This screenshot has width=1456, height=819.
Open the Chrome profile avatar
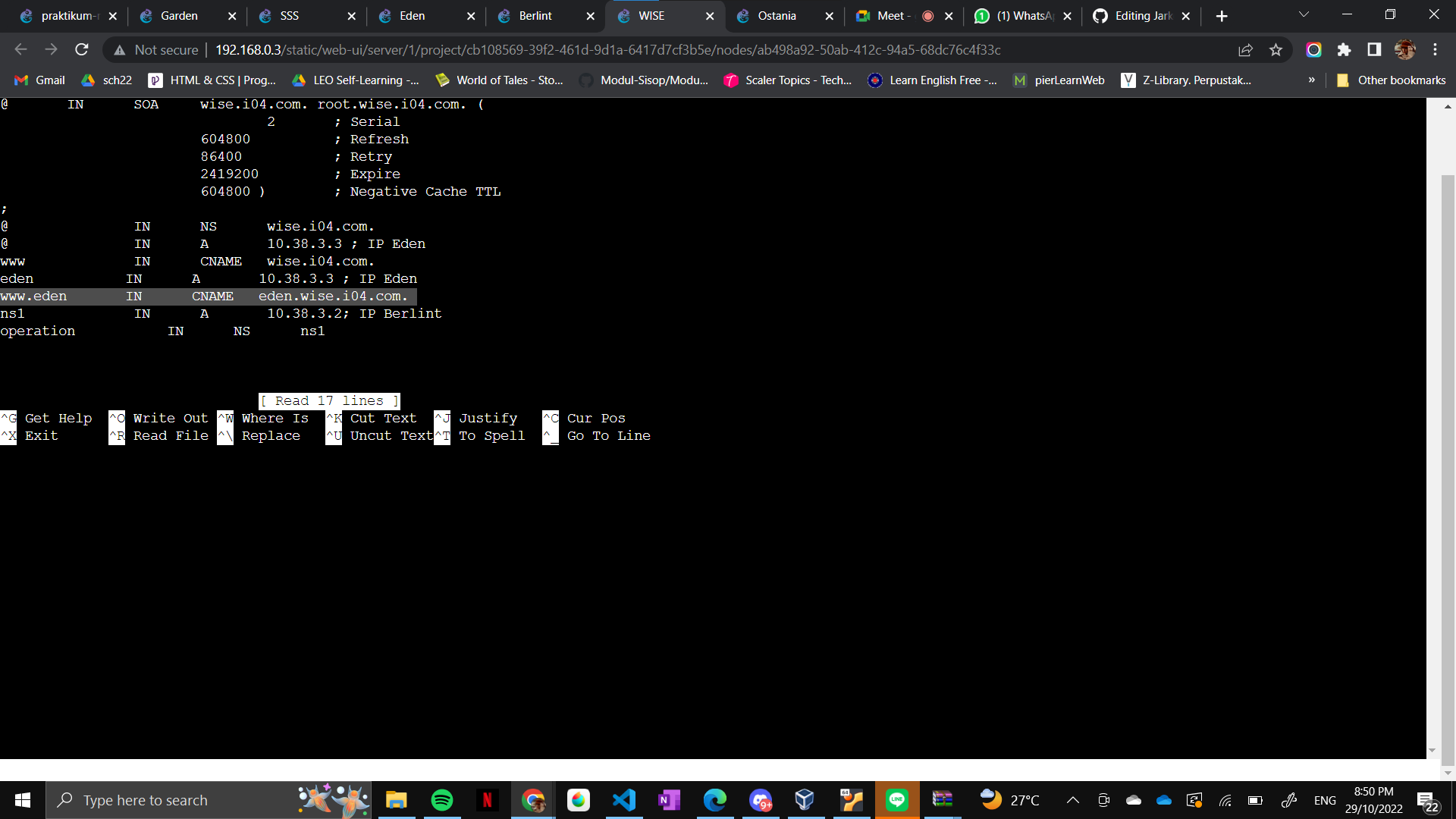coord(1405,49)
